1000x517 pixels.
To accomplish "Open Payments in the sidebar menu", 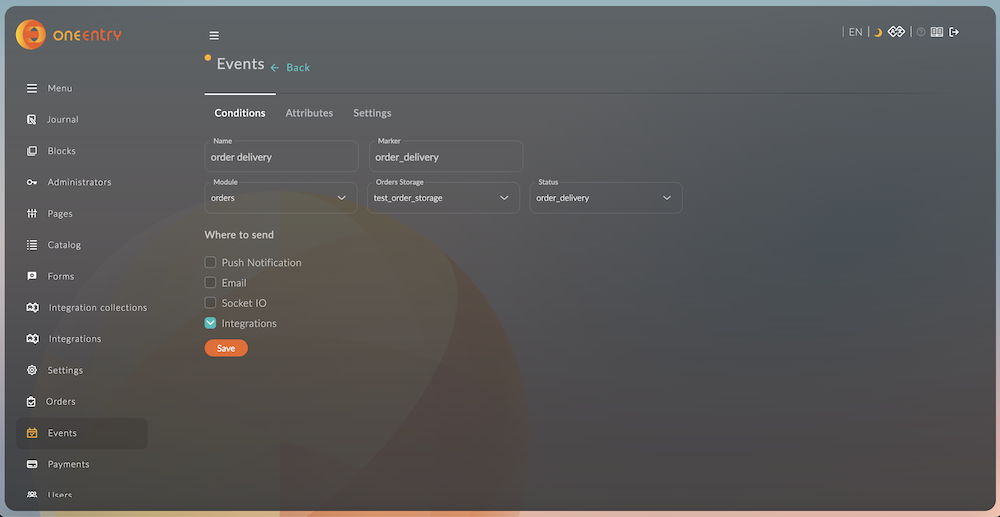I will (x=68, y=464).
